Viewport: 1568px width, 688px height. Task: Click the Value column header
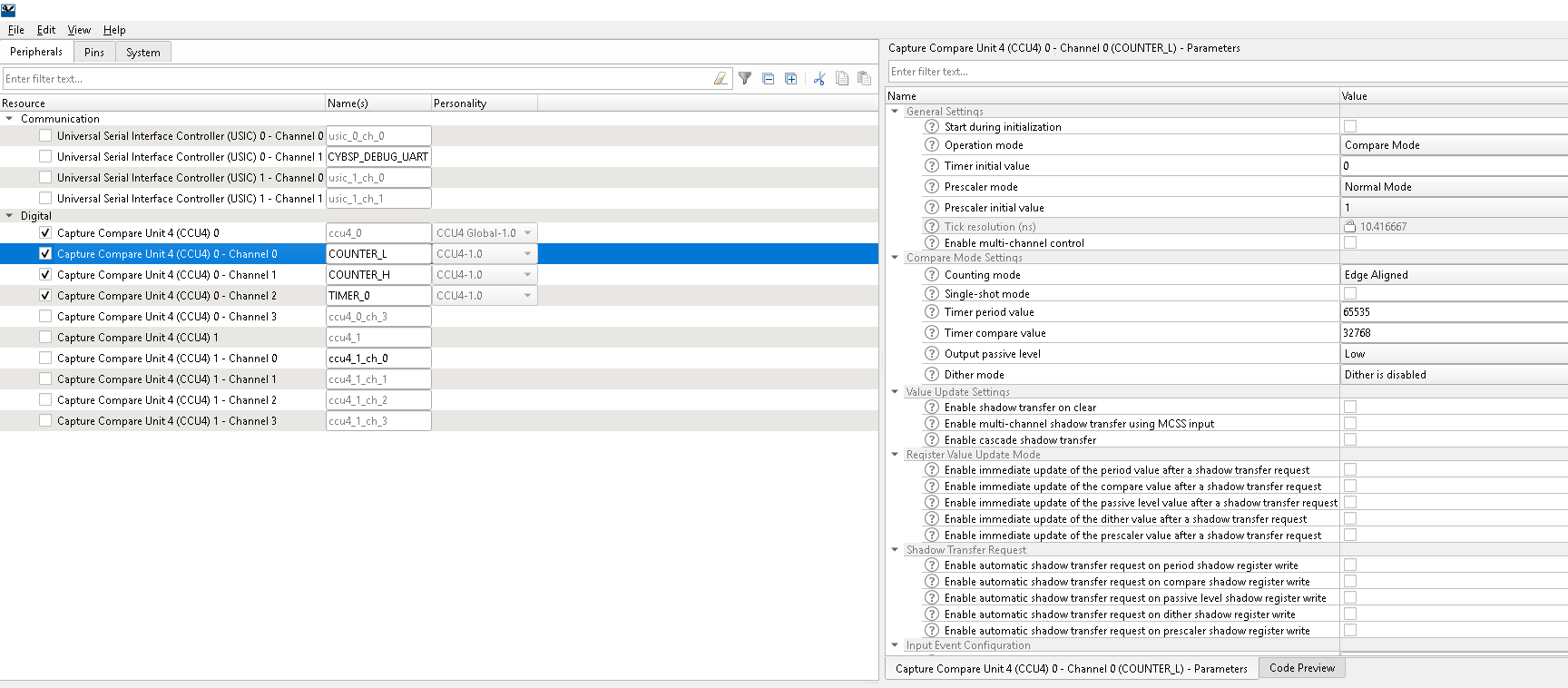1454,96
